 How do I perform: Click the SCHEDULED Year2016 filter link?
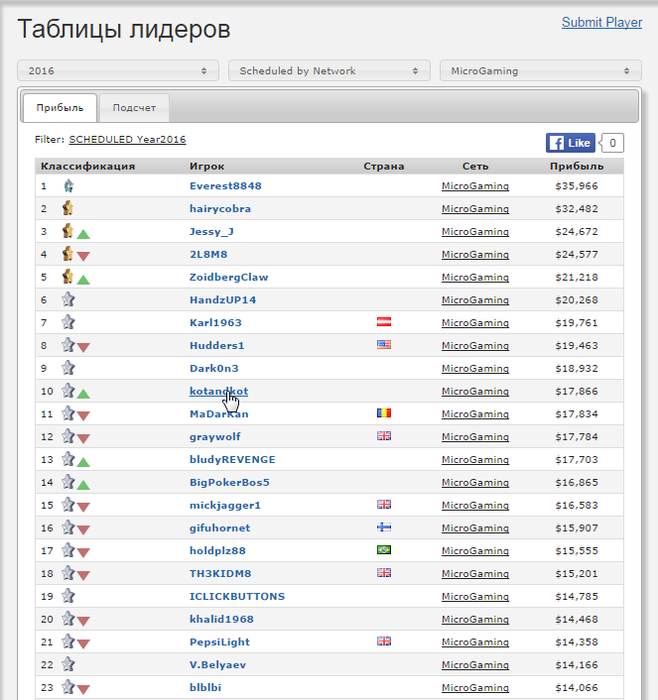point(127,140)
